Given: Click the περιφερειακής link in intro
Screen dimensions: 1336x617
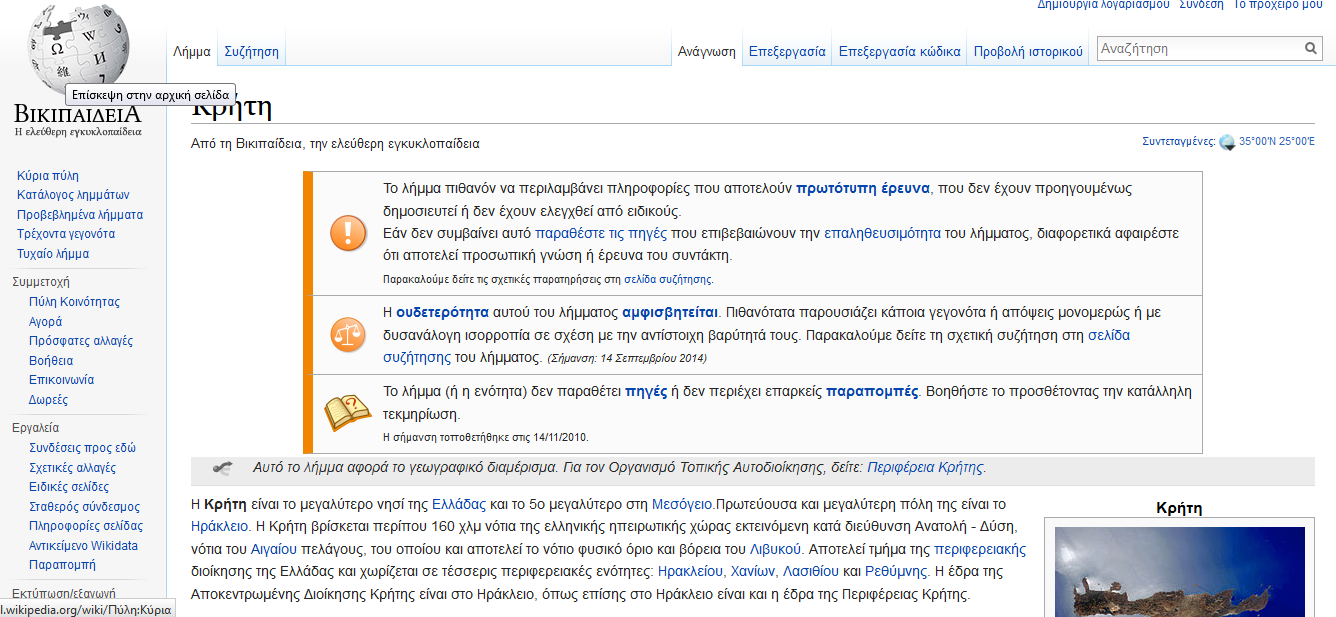Looking at the screenshot, I should 980,549.
